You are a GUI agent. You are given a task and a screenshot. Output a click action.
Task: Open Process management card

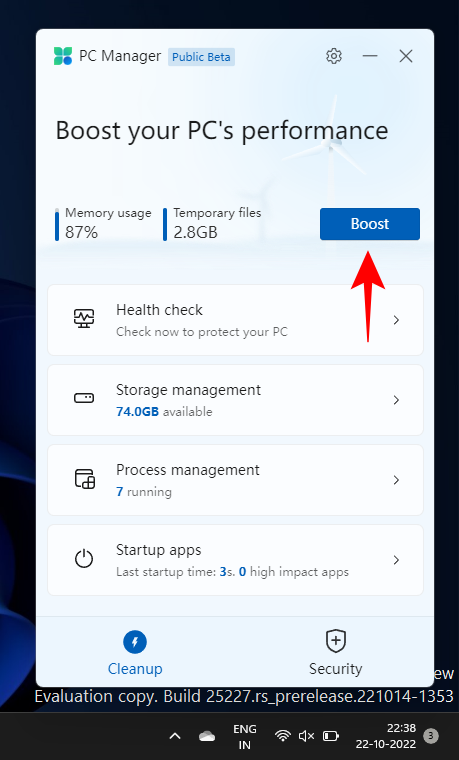point(235,480)
